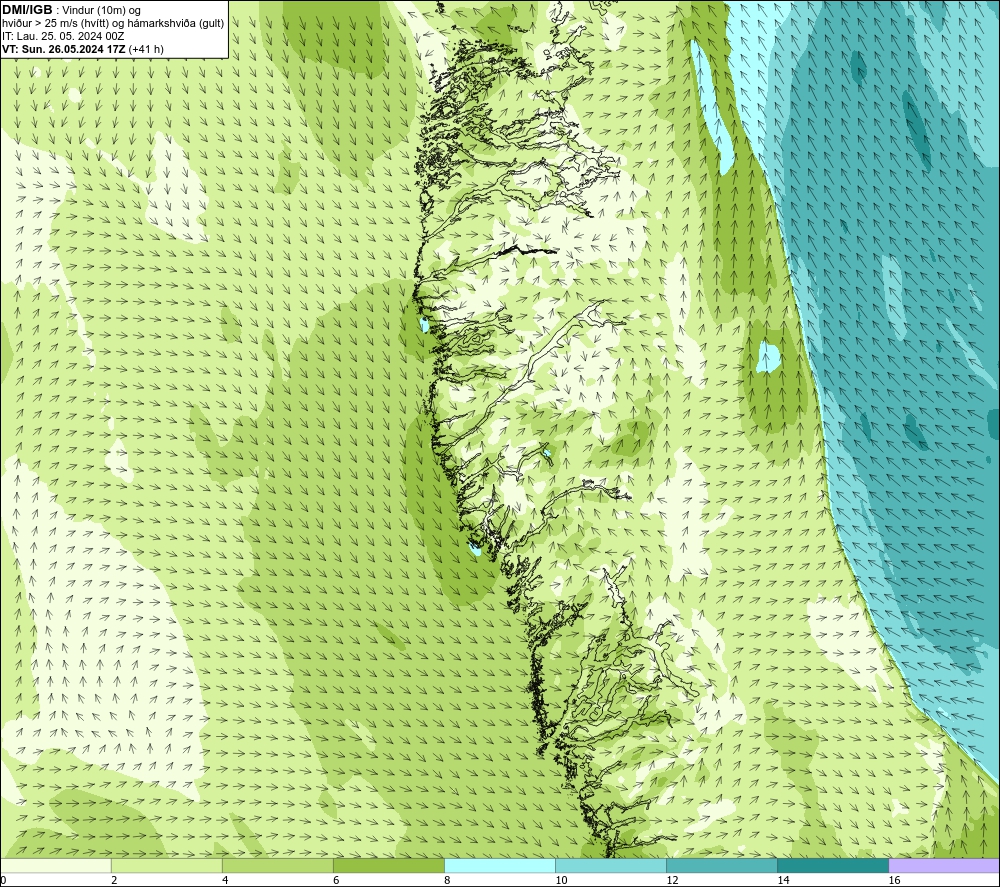The height and width of the screenshot is (887, 1000).
Task: Select the 2–4 m/s light green legend swatch
Action: pyautogui.click(x=166, y=865)
